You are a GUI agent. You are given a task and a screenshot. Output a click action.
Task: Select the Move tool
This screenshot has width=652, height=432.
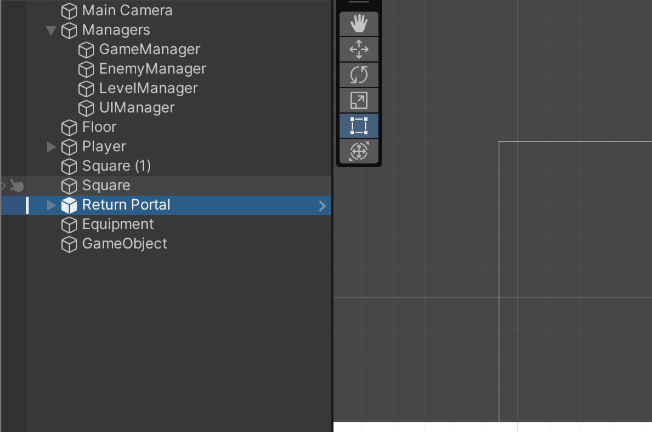coord(359,49)
